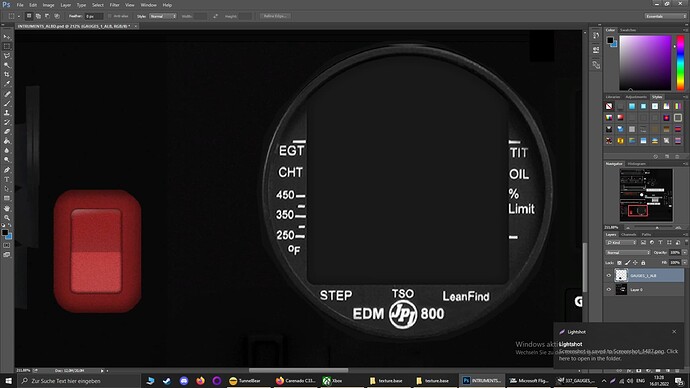Select the Paint Bucket tool
The image size is (690, 388).
[x=7, y=141]
